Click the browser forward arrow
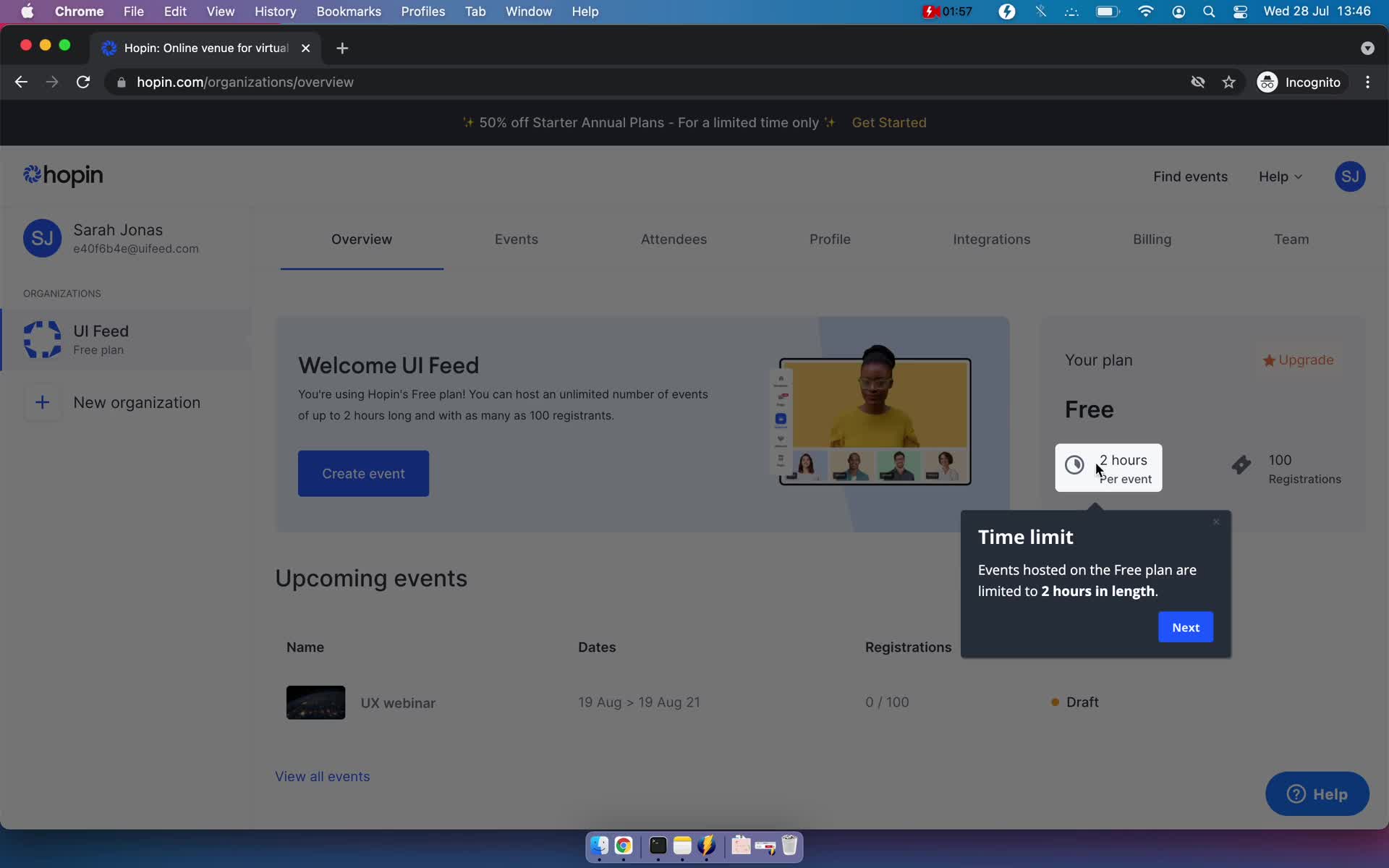 click(51, 82)
